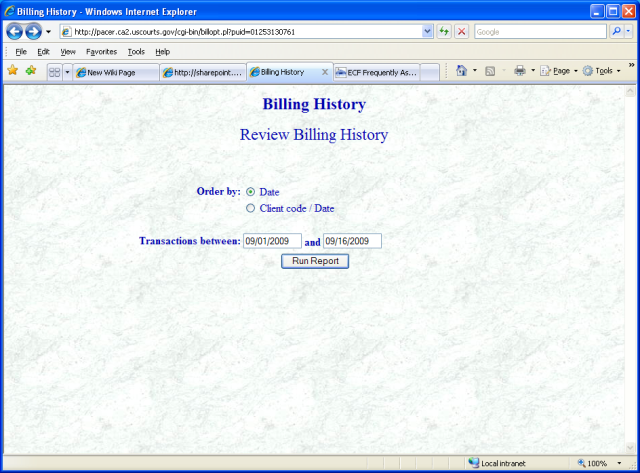
Task: Open Favorites Center star icon
Action: click(x=13, y=71)
